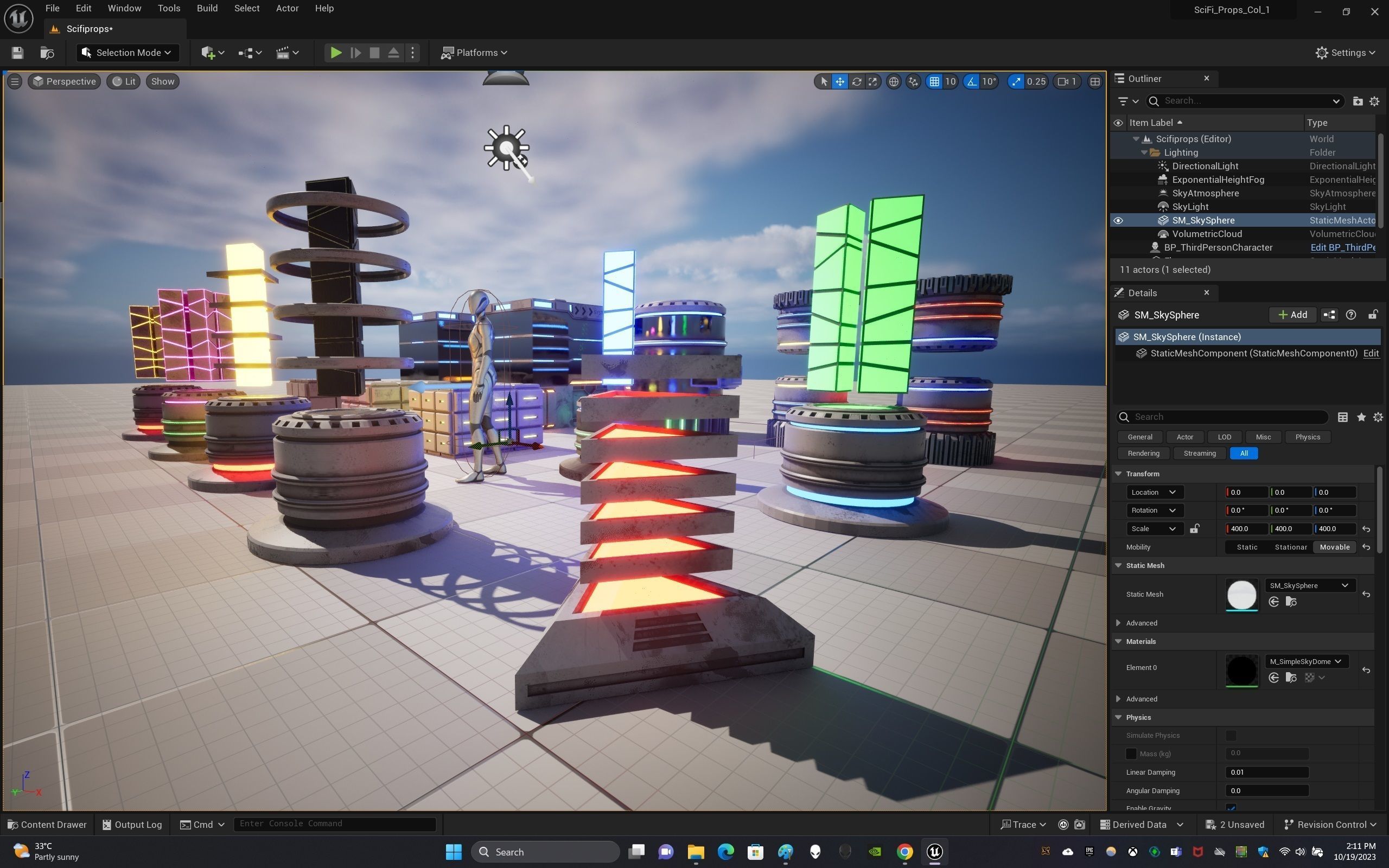This screenshot has width=1389, height=868.
Task: Set mobility to Static
Action: pos(1247,547)
